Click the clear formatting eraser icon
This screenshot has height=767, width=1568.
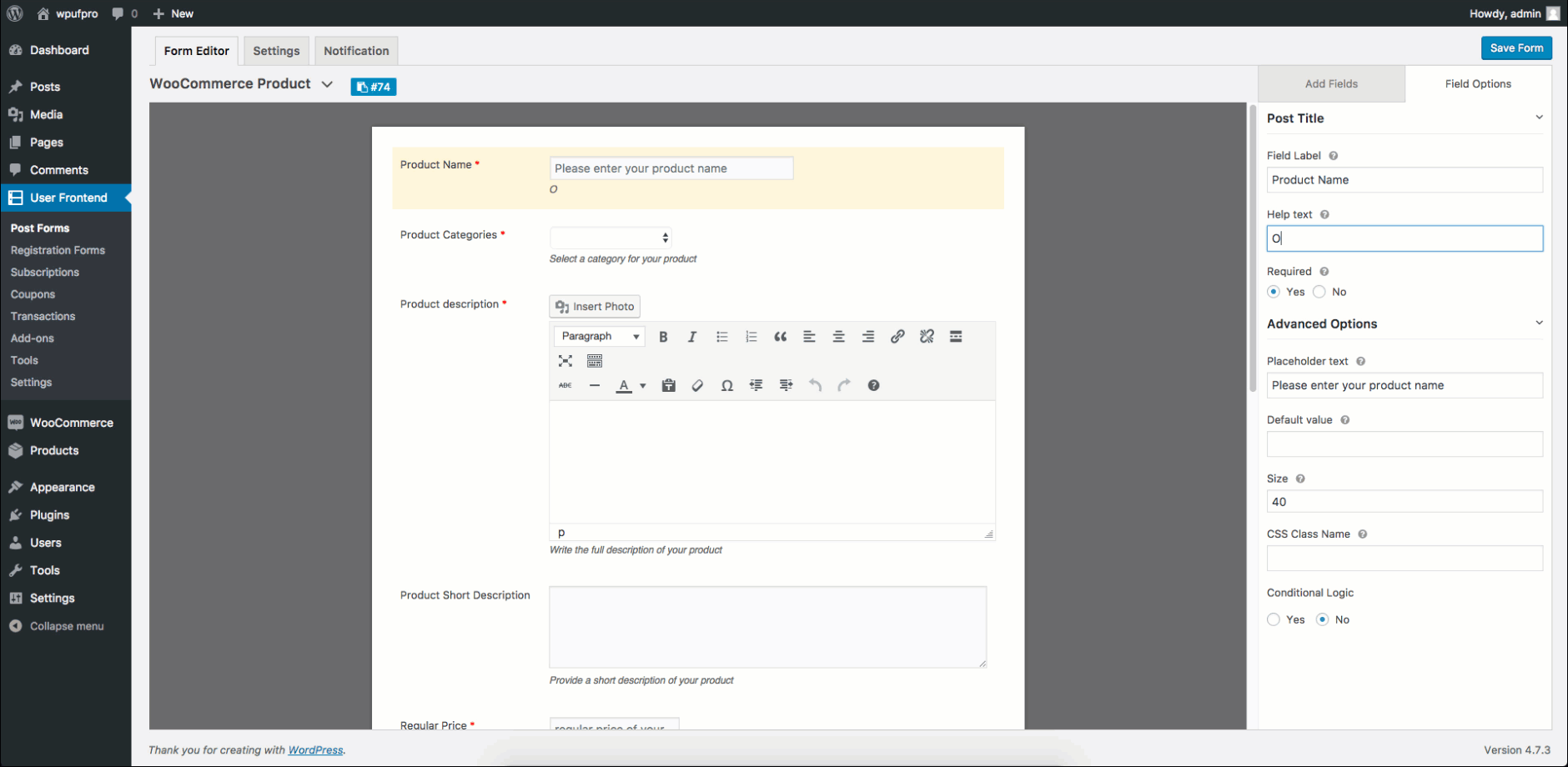[x=698, y=385]
